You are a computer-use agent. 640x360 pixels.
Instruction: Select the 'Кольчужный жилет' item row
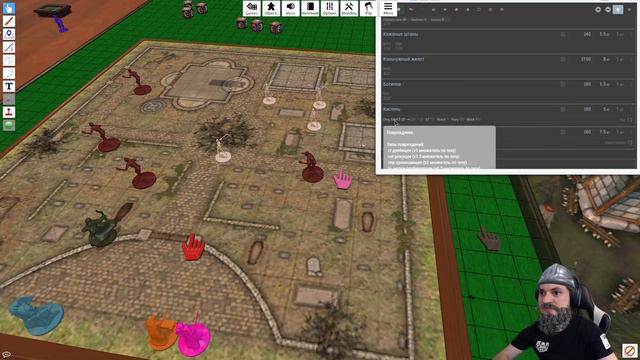pyautogui.click(x=509, y=66)
